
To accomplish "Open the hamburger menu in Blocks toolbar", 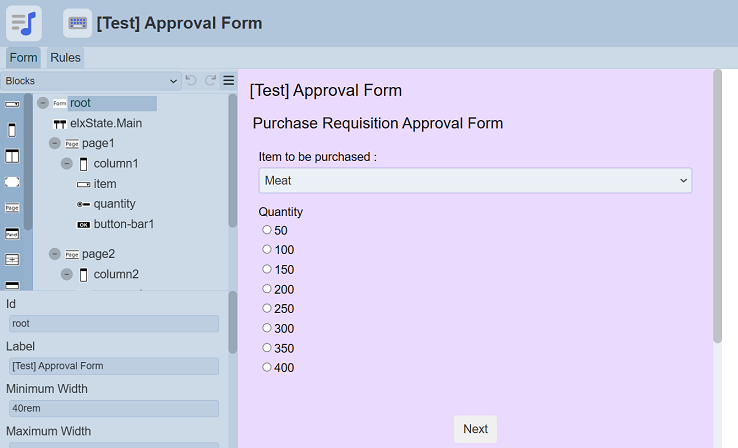I will click(228, 81).
